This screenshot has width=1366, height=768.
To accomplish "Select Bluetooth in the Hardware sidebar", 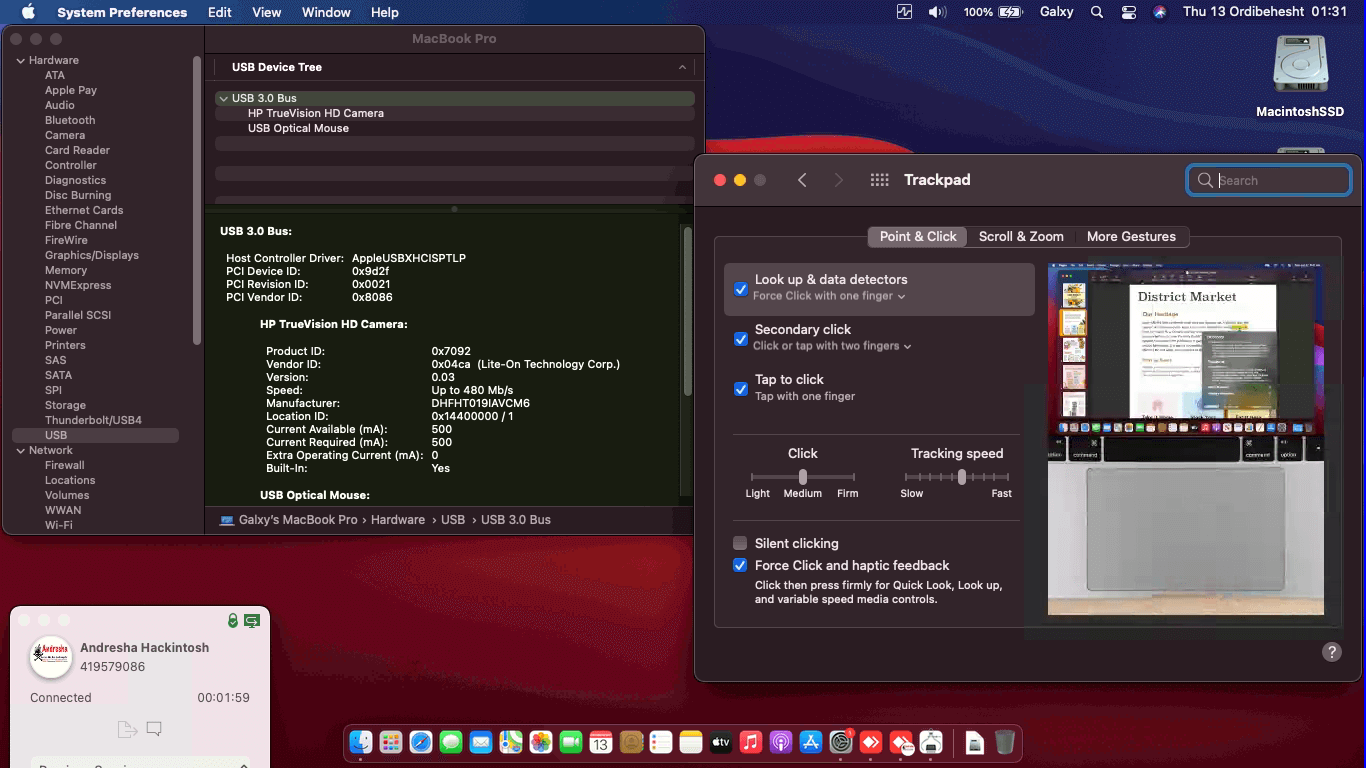I will (x=70, y=120).
